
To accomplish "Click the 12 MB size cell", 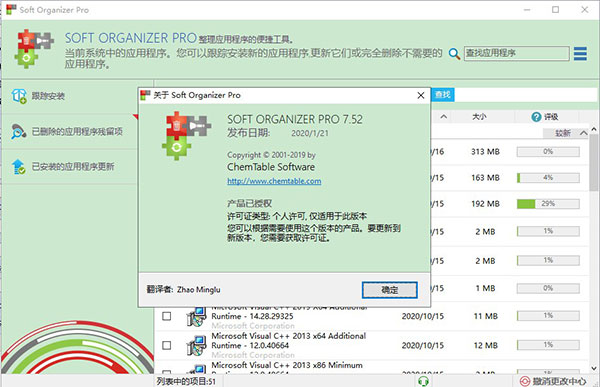I will pyautogui.click(x=486, y=345).
